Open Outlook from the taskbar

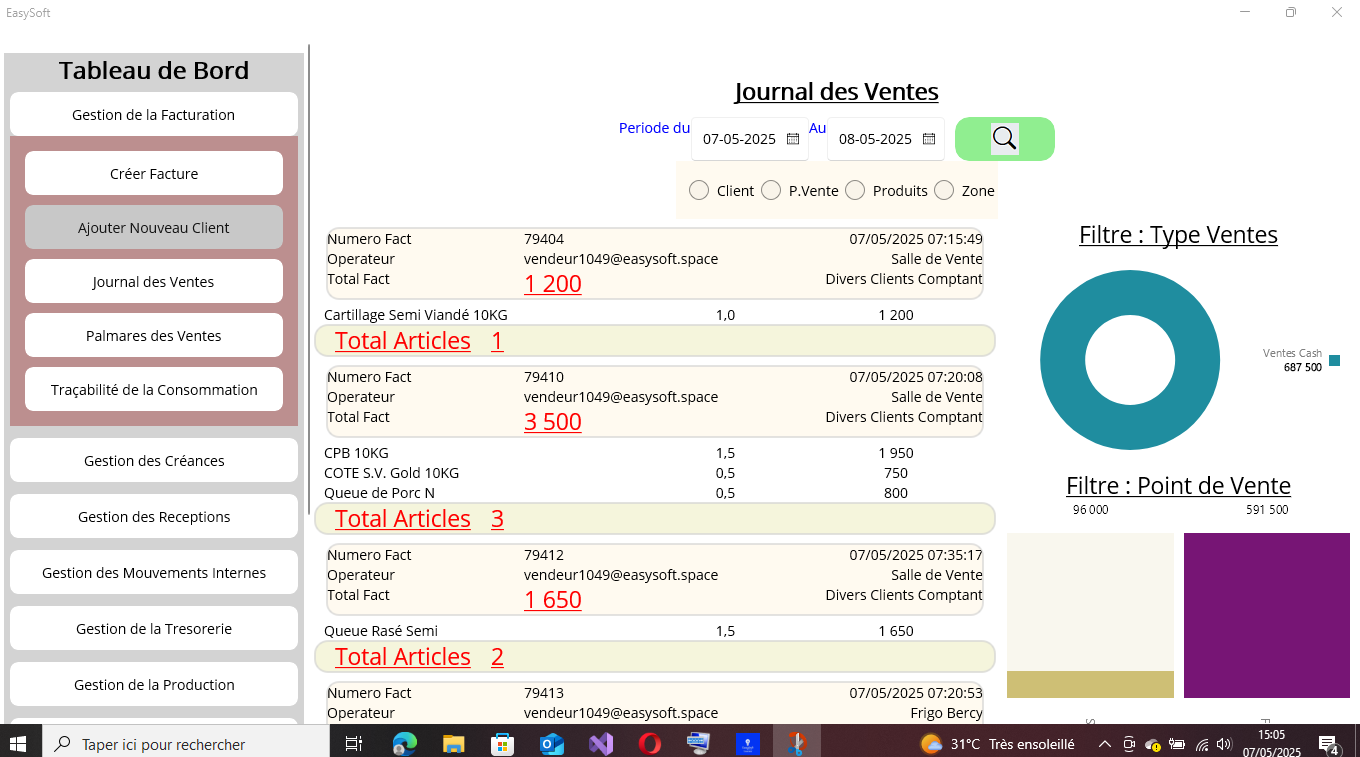552,743
